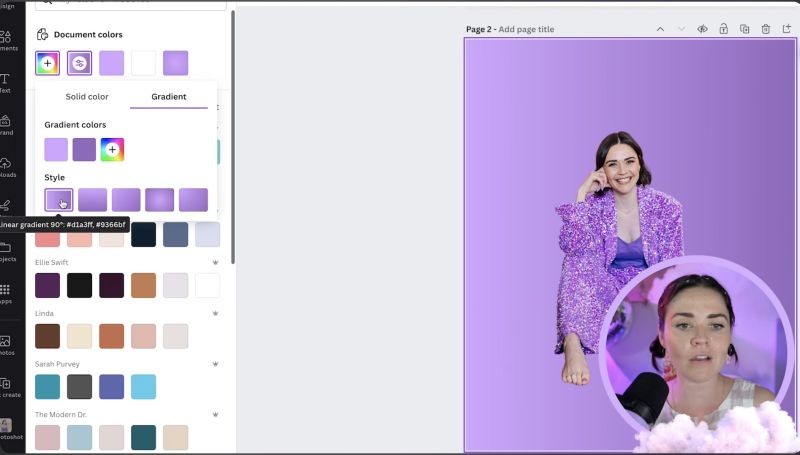Click the Sarah Purvey palette name
Screen dimensions: 800x455
point(57,364)
